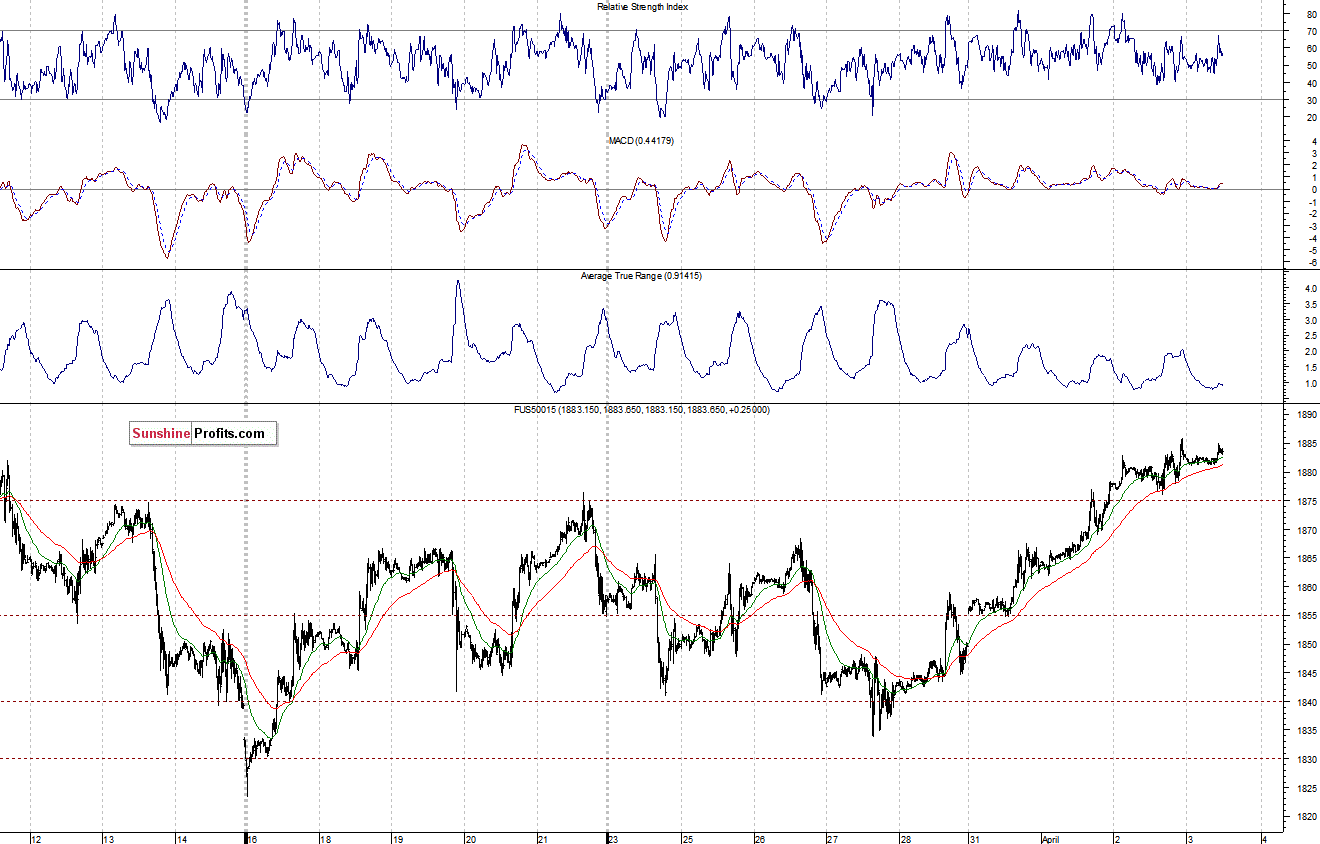
Task: Click Average True Range axis label 2.5
Action: click(1311, 336)
